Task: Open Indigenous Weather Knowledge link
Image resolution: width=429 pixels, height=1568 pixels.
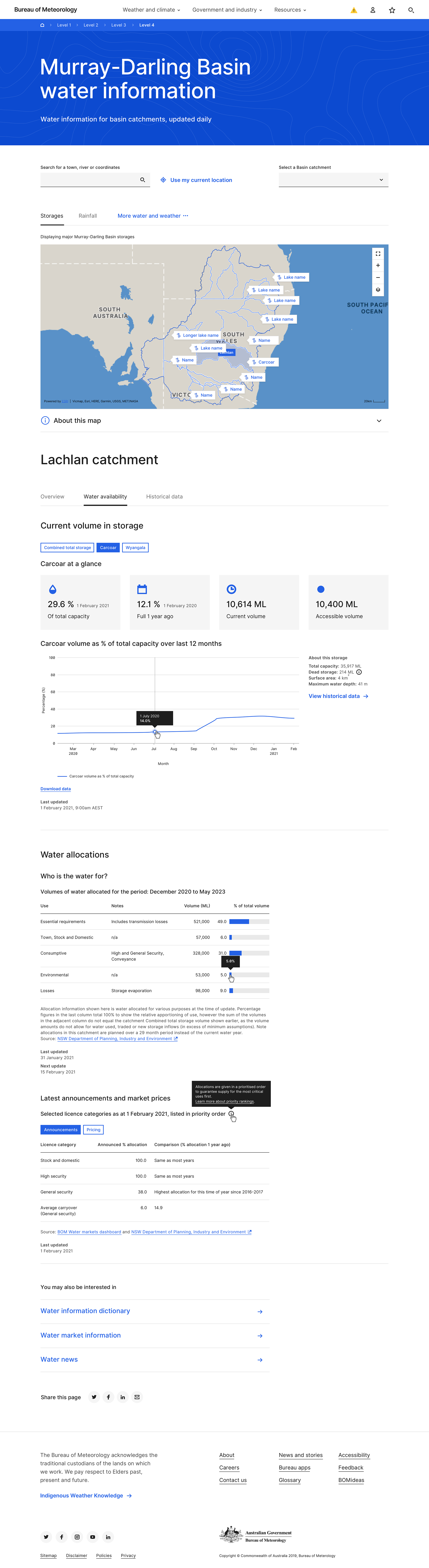Action: click(86, 1496)
